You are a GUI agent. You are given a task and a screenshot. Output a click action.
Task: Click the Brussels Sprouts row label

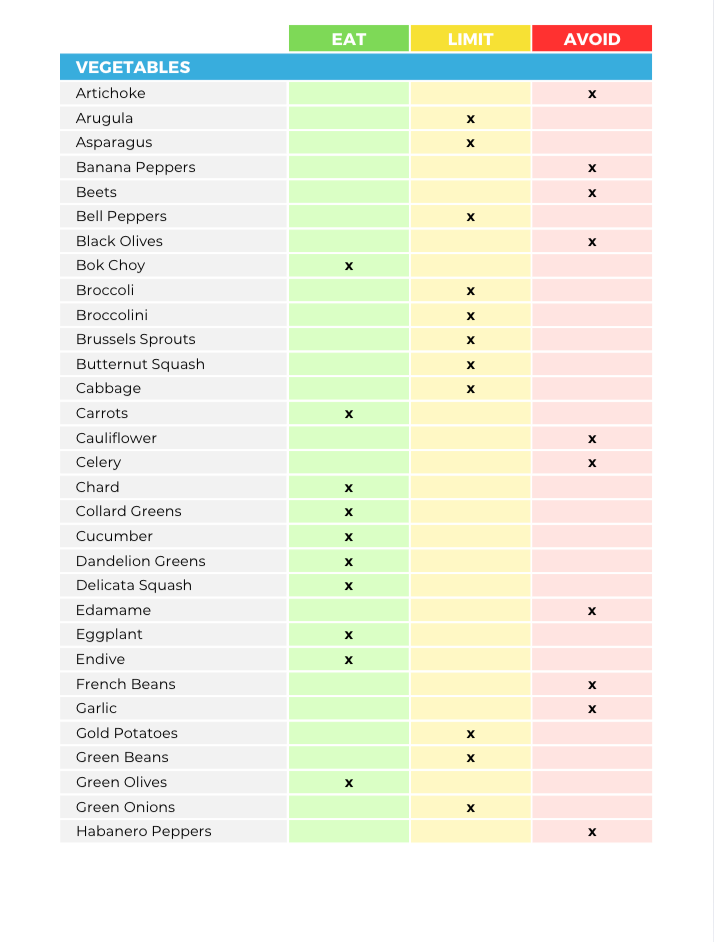coord(136,339)
